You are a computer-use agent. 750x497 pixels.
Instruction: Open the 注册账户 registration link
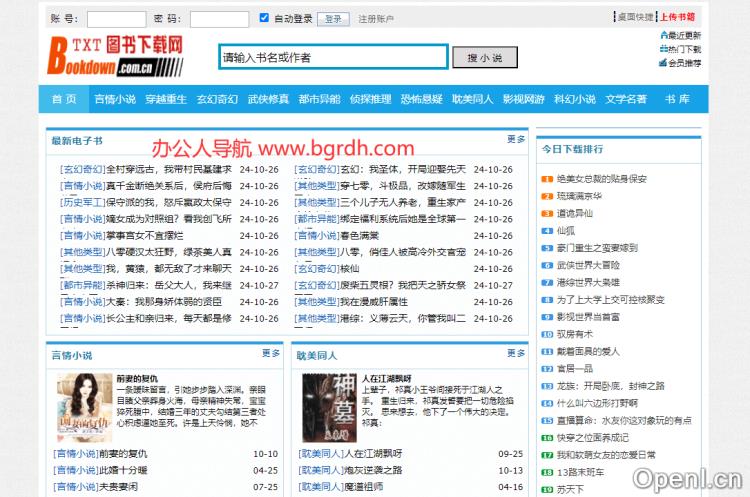pyautogui.click(x=376, y=18)
